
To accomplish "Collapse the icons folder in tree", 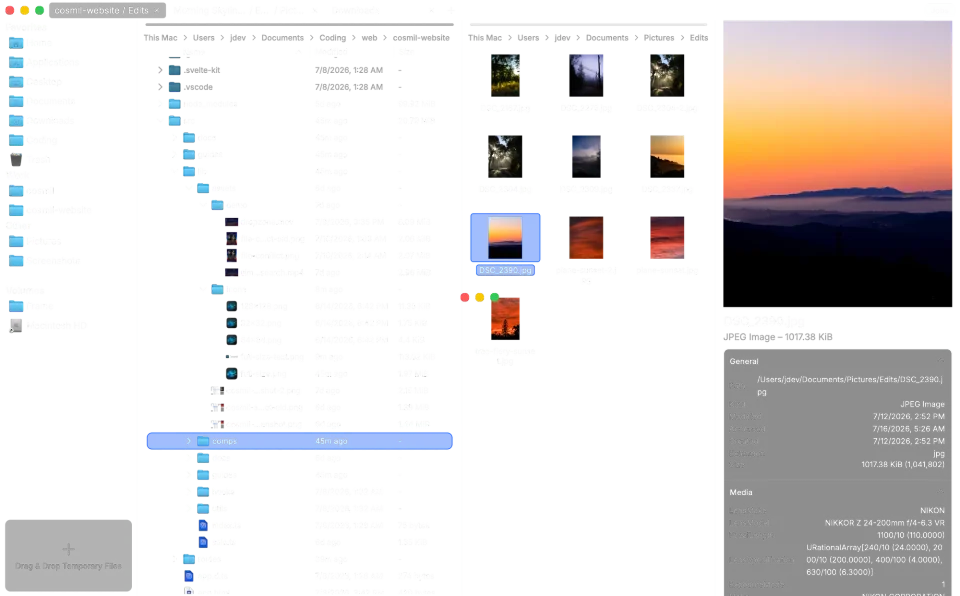I will point(203,289).
